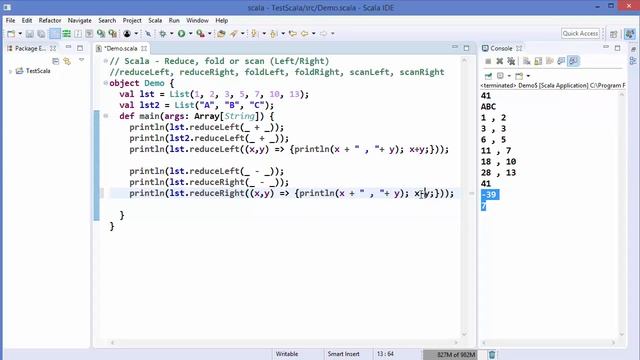Toggle Link with Editor in Package Explorer

(67, 61)
